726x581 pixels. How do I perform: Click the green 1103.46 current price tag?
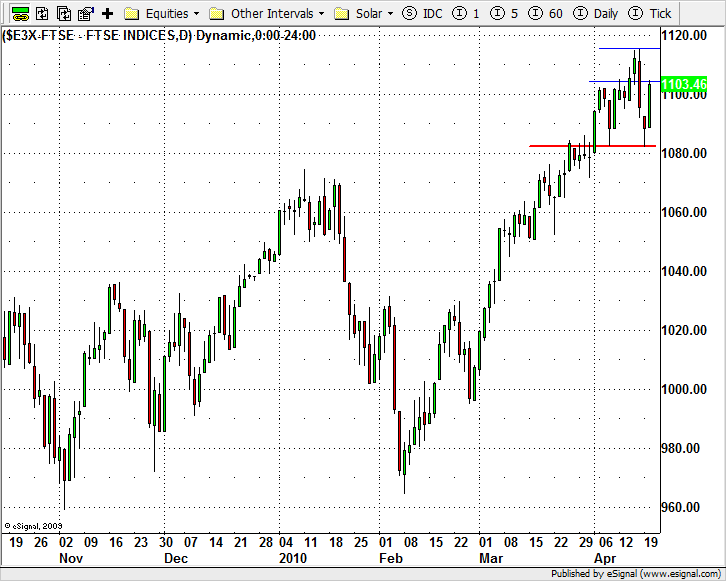684,84
